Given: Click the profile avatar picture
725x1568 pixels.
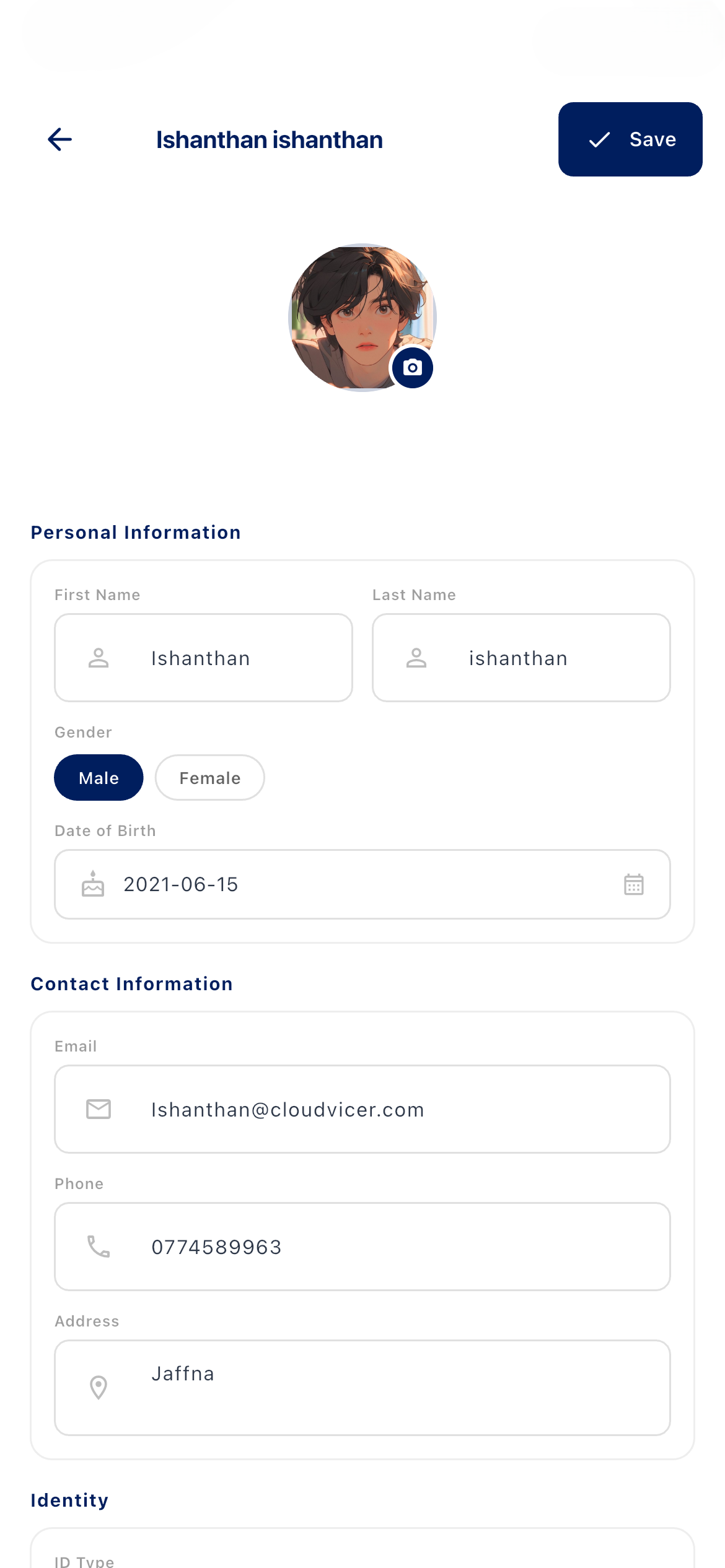Looking at the screenshot, I should [362, 318].
